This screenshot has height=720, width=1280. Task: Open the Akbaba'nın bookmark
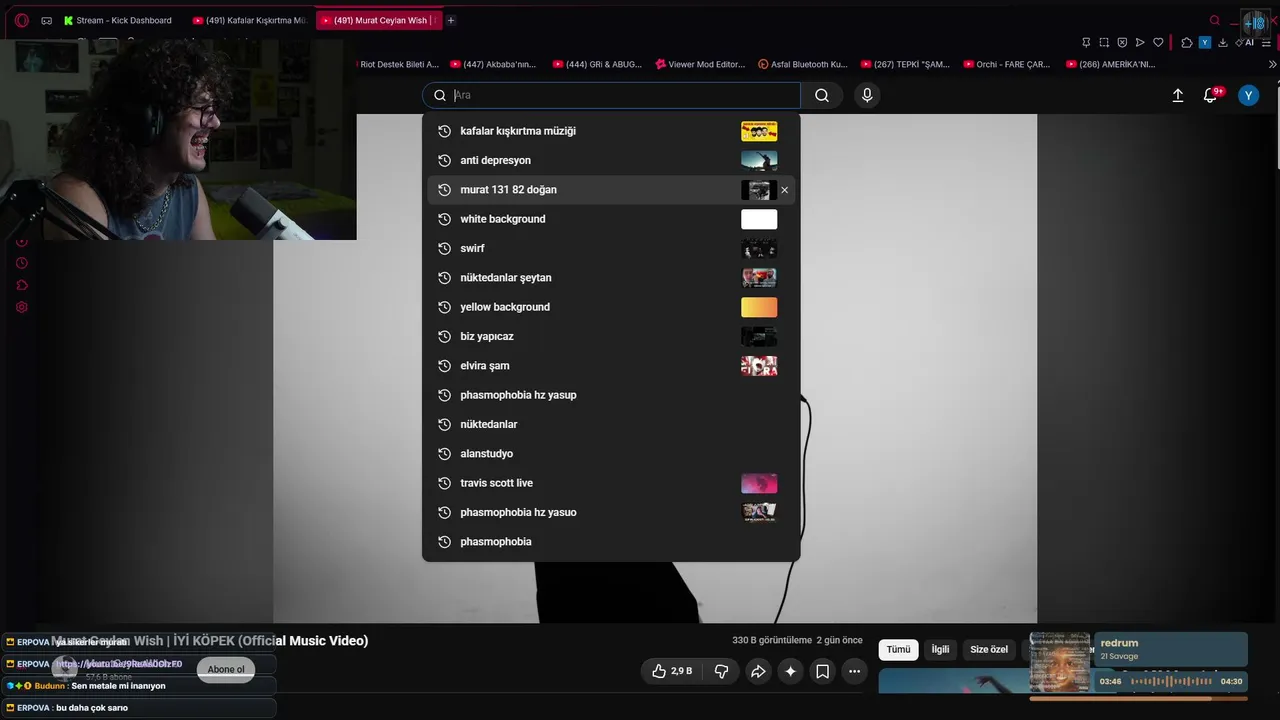(493, 64)
